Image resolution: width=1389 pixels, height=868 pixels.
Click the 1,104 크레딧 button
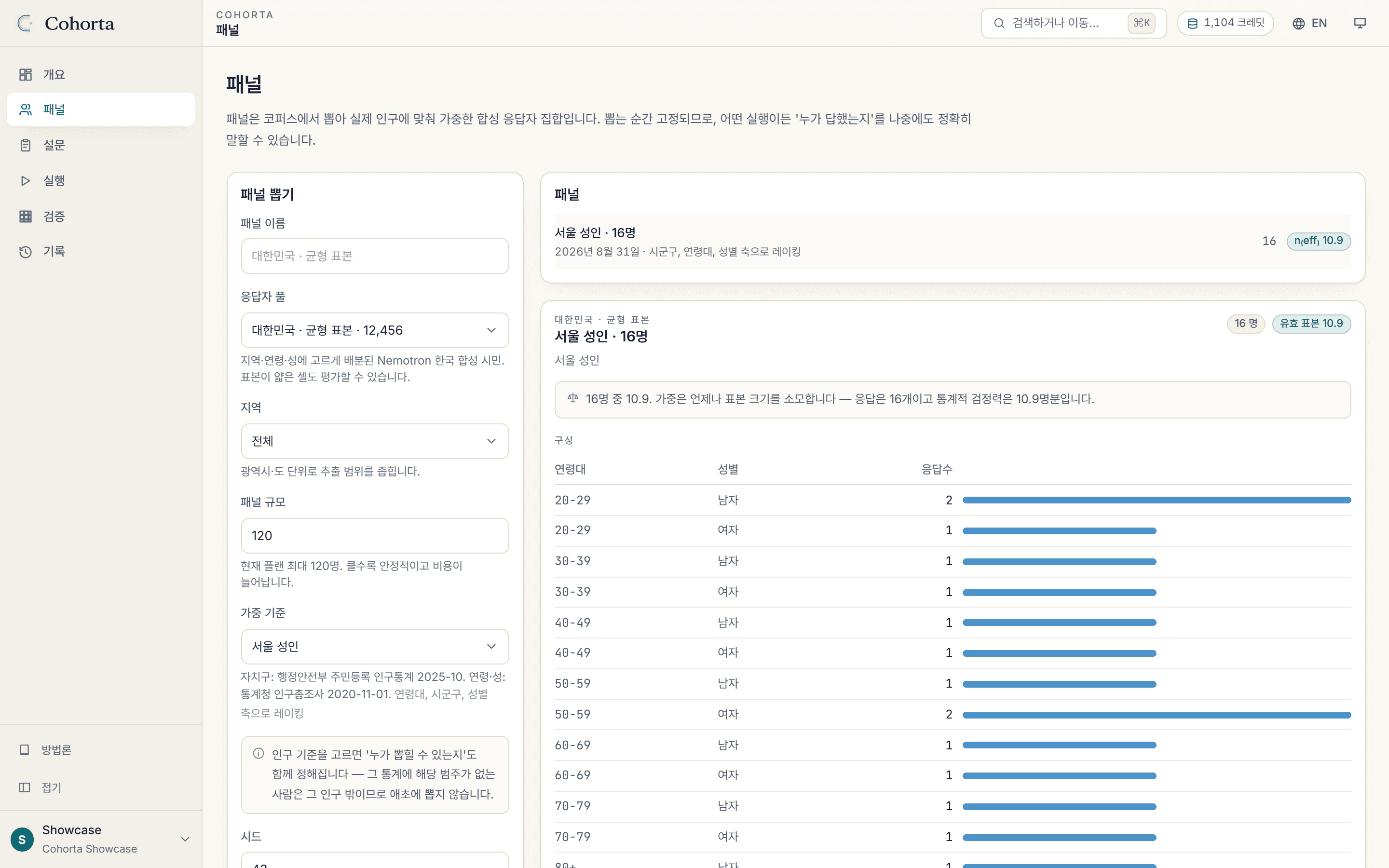[x=1225, y=23]
